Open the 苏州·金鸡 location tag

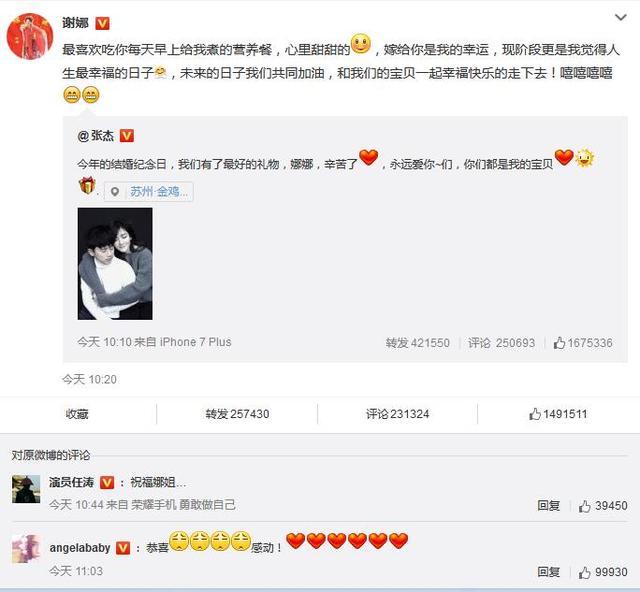pyautogui.click(x=159, y=191)
